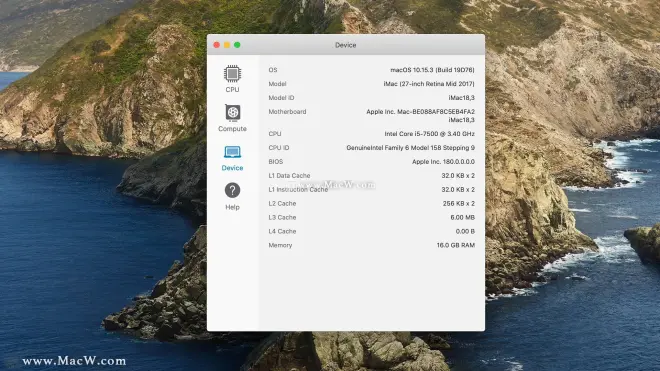Click the CPU label in sidebar
This screenshot has width=660, height=371.
[232, 90]
